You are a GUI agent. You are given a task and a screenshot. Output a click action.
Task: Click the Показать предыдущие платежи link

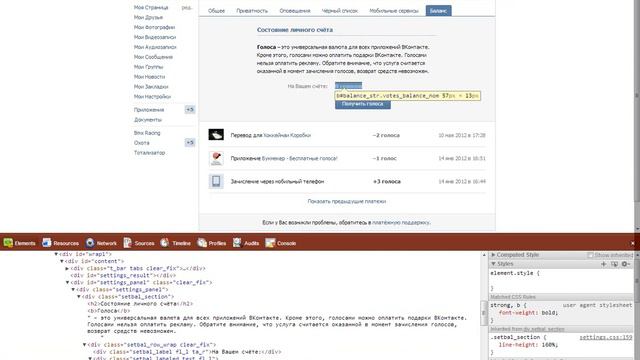347,201
